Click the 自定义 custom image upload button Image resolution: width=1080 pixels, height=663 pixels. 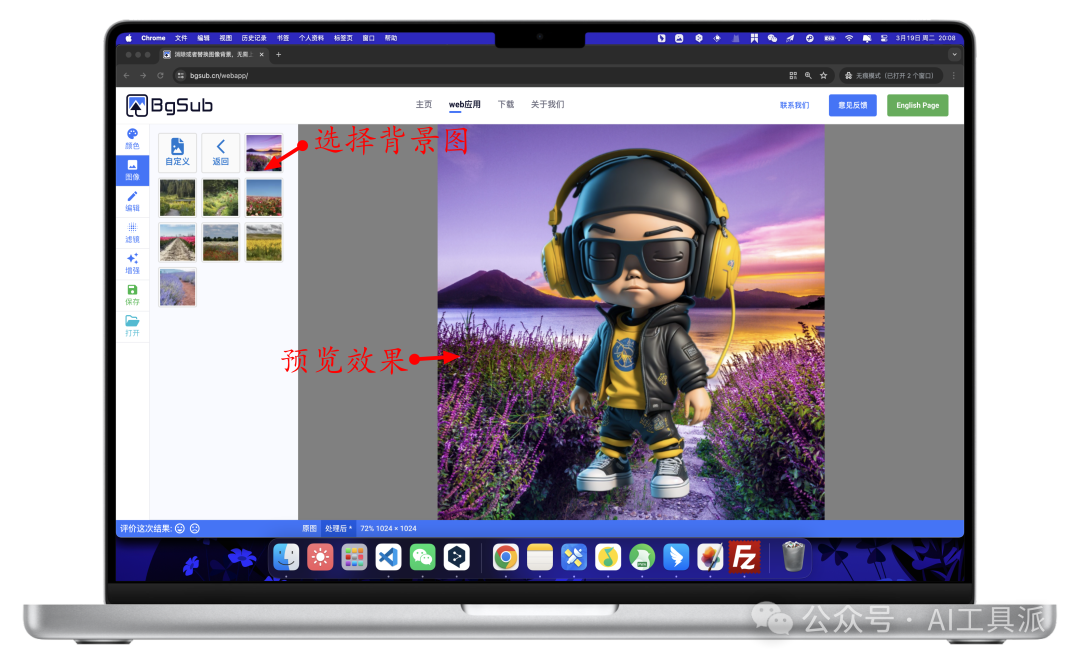click(177, 152)
